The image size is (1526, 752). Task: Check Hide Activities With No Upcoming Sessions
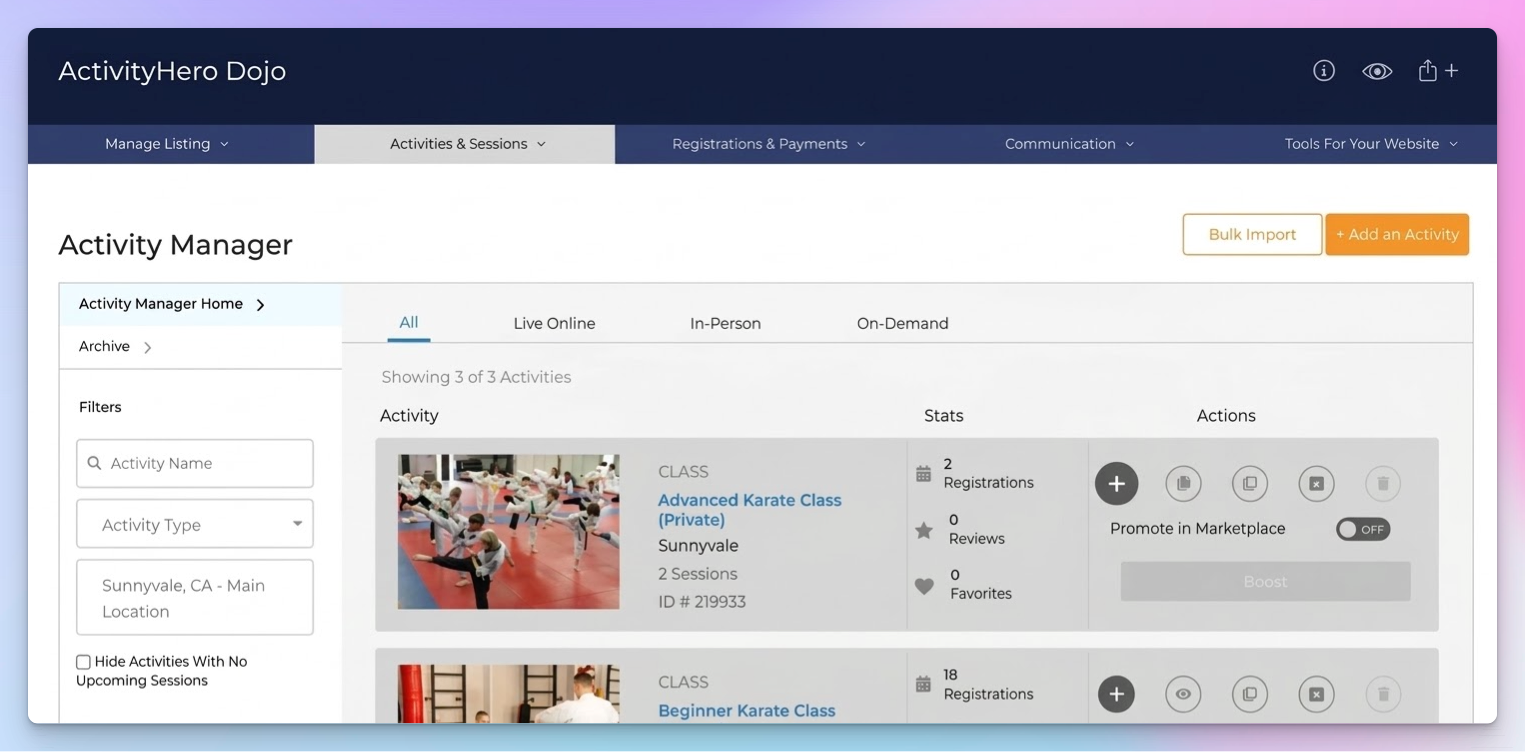[x=83, y=662]
